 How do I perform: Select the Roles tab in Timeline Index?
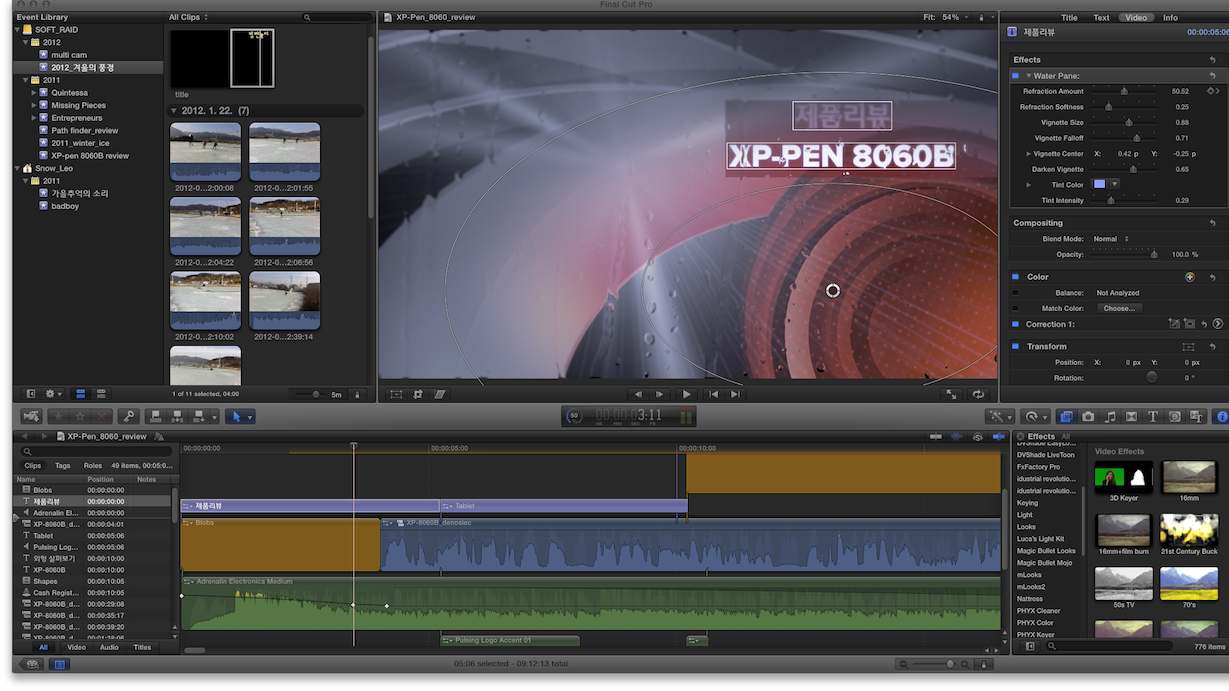point(93,465)
